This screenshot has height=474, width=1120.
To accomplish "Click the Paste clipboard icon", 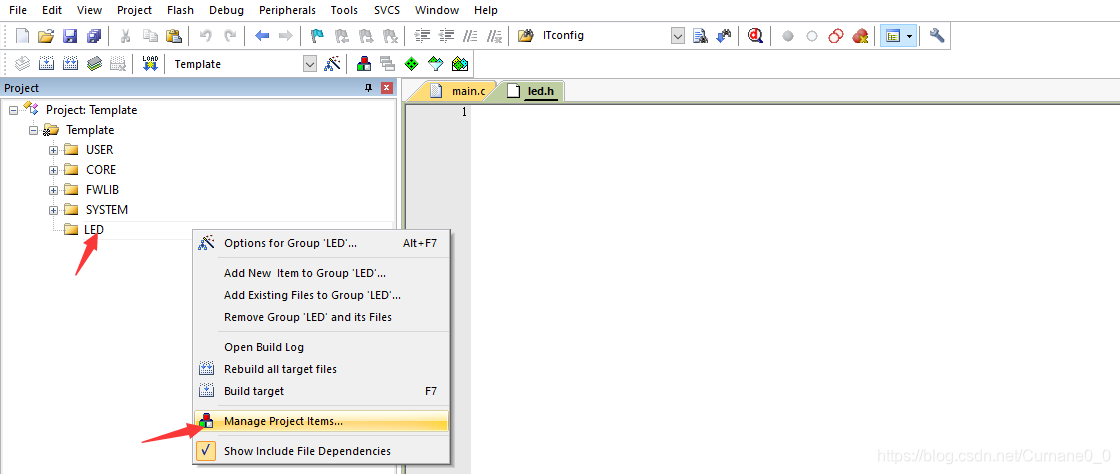I will [173, 36].
